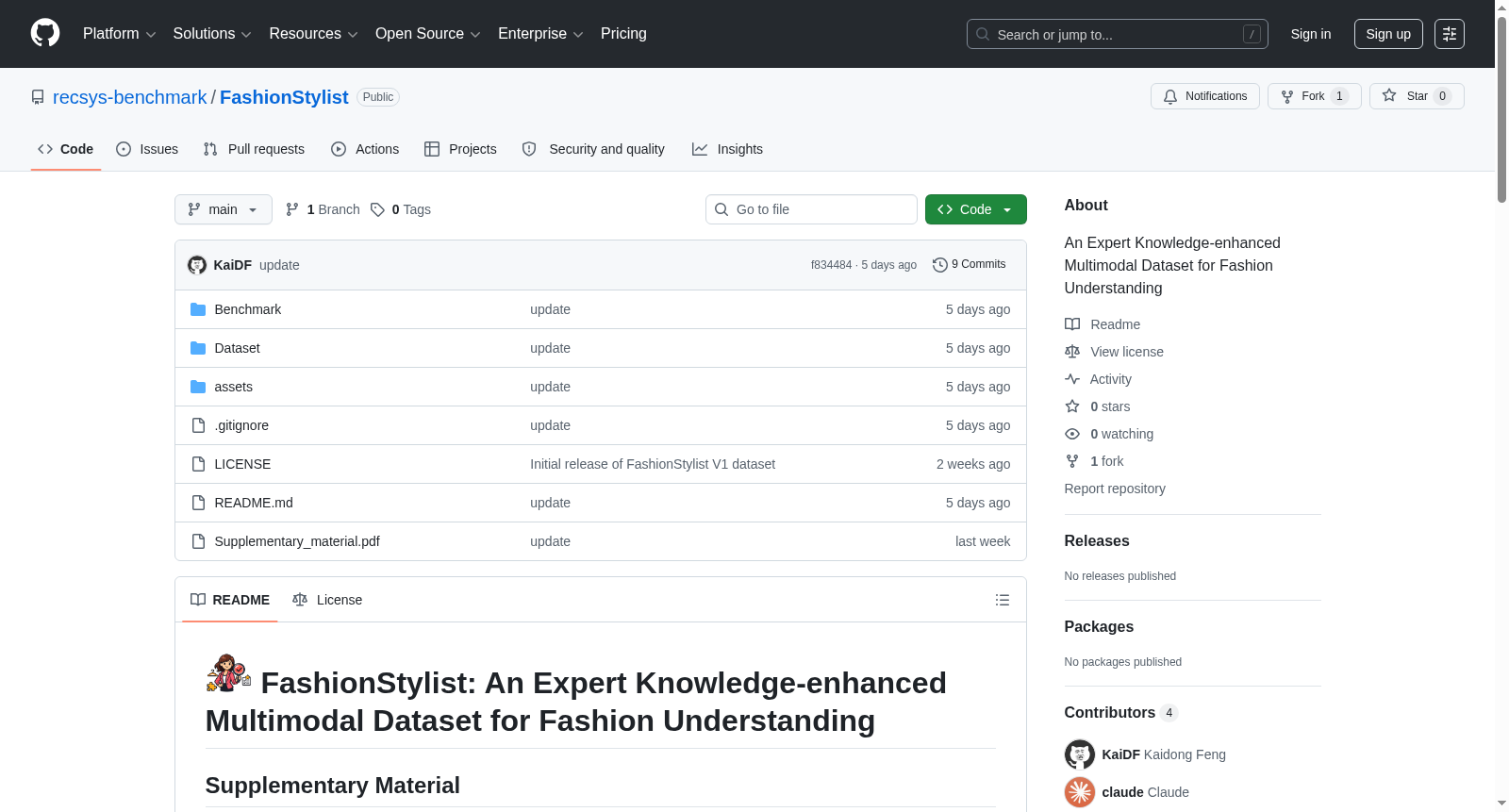This screenshot has width=1509, height=812.
Task: Click the Benchmark folder icon
Action: (x=198, y=309)
